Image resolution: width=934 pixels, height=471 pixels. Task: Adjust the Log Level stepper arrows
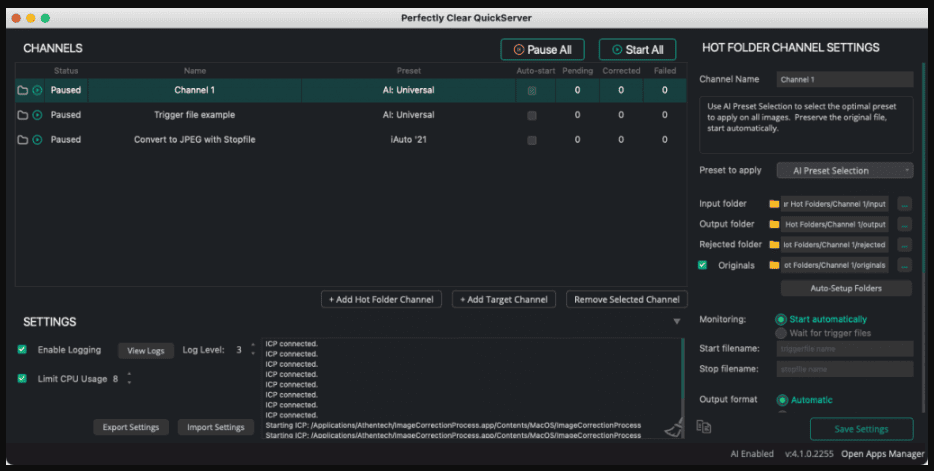pyautogui.click(x=253, y=350)
